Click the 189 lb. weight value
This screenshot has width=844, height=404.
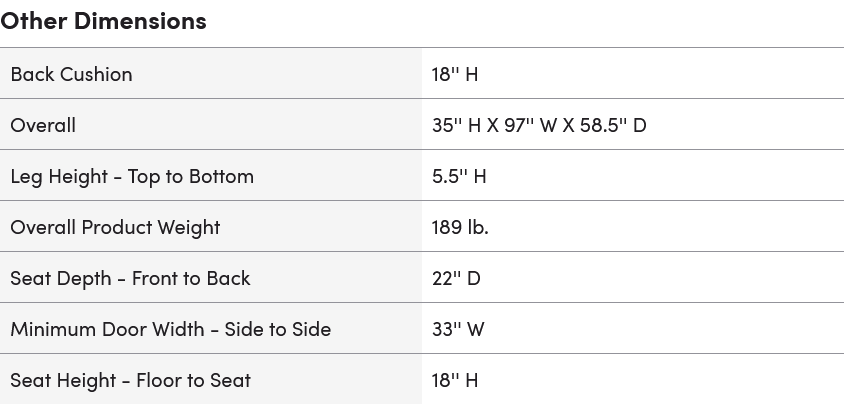click(x=460, y=226)
